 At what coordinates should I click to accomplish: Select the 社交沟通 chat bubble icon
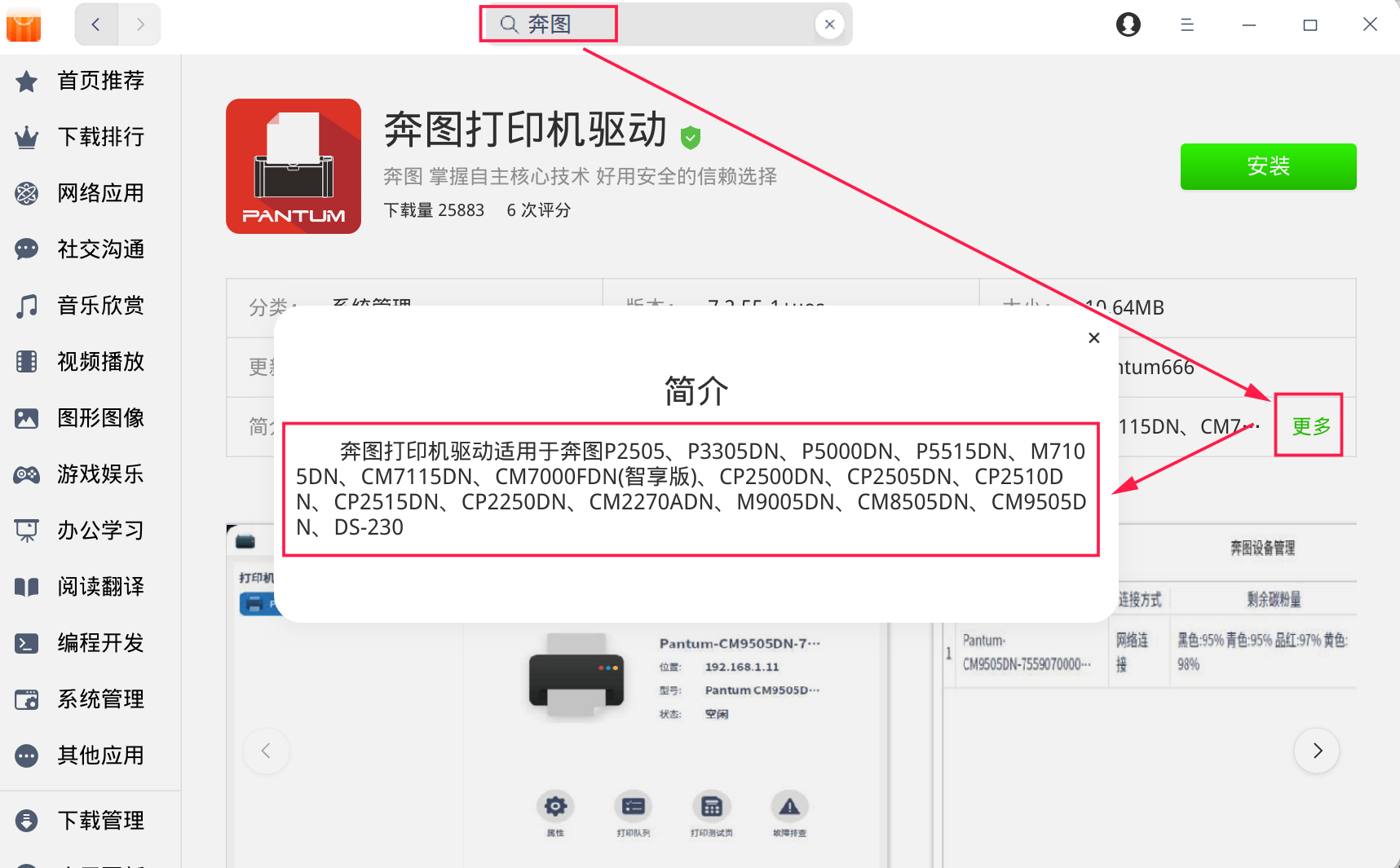tap(27, 249)
